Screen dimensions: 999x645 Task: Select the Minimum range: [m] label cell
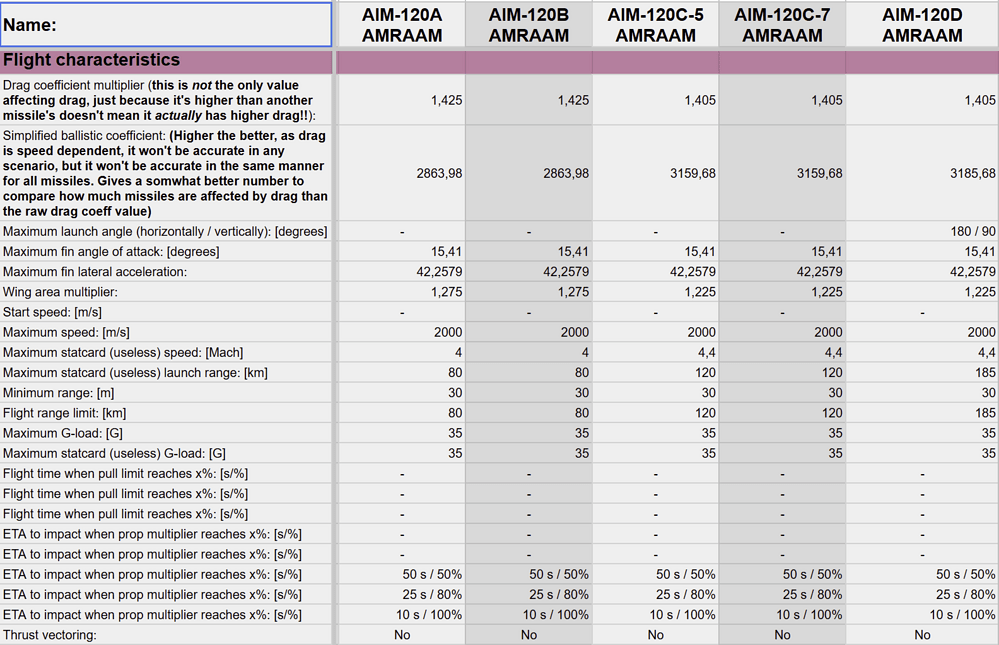click(x=166, y=393)
